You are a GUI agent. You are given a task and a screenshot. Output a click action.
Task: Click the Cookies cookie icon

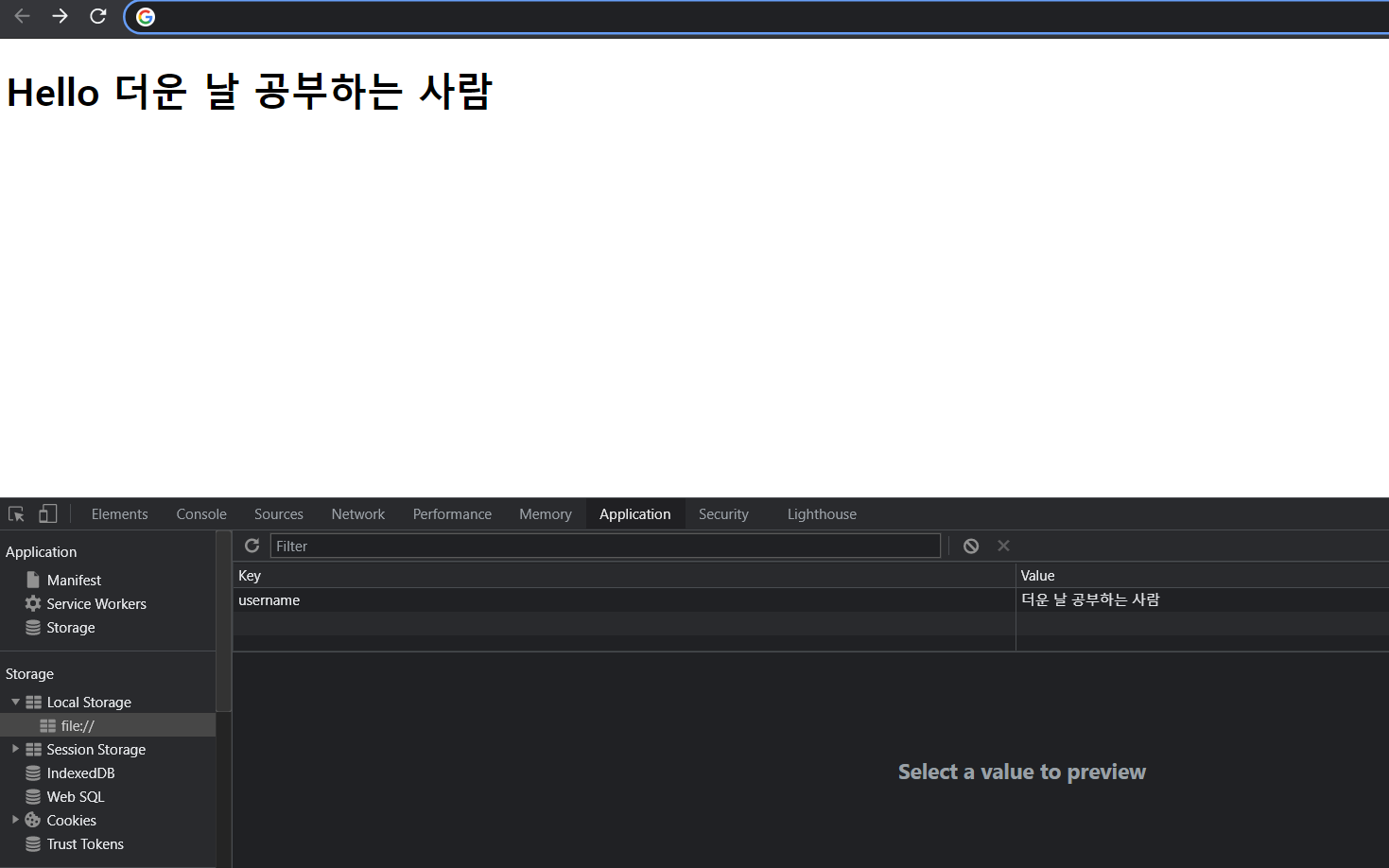pos(33,820)
